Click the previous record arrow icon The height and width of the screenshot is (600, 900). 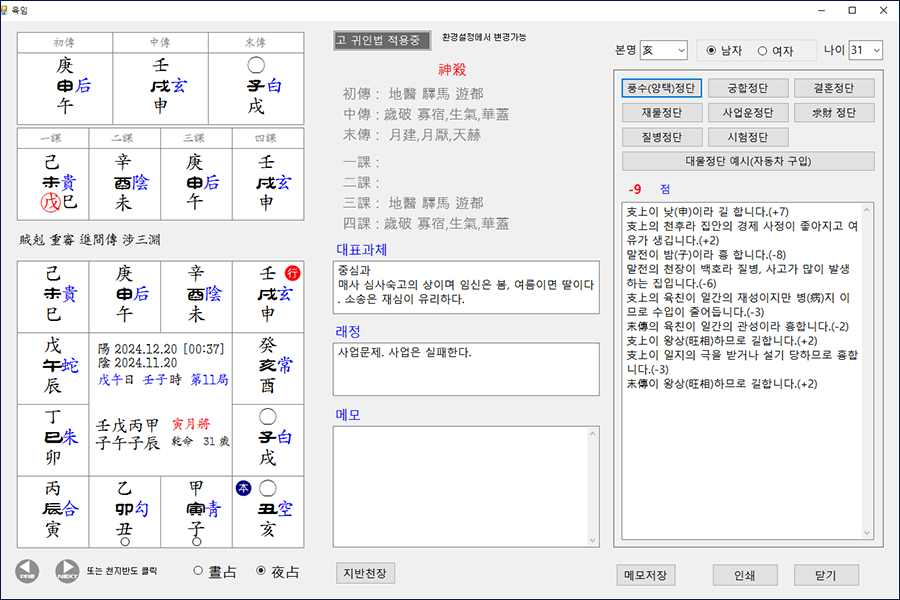point(26,569)
